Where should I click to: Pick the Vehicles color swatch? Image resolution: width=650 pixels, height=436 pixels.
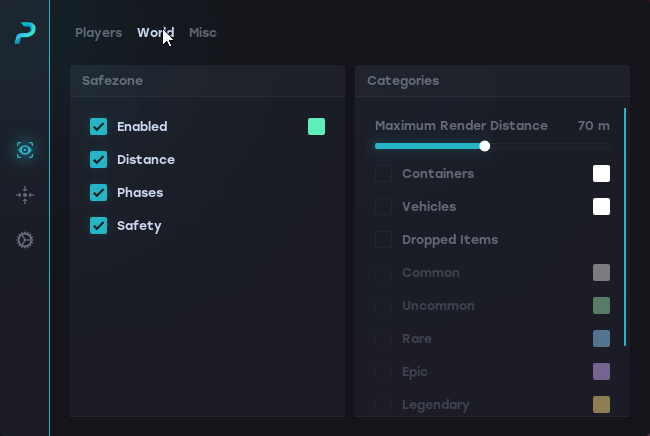click(x=601, y=207)
